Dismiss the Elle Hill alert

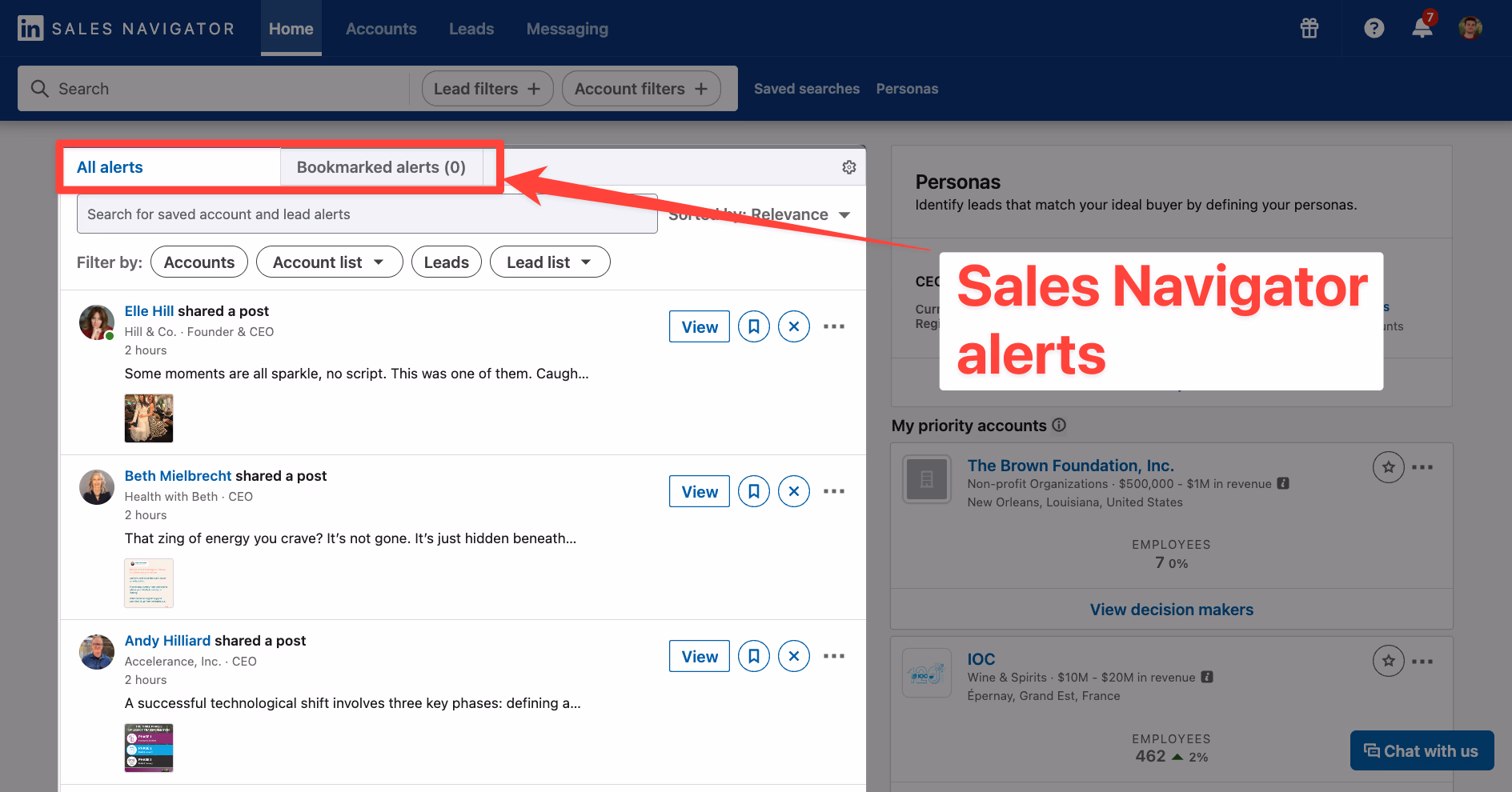tap(794, 326)
